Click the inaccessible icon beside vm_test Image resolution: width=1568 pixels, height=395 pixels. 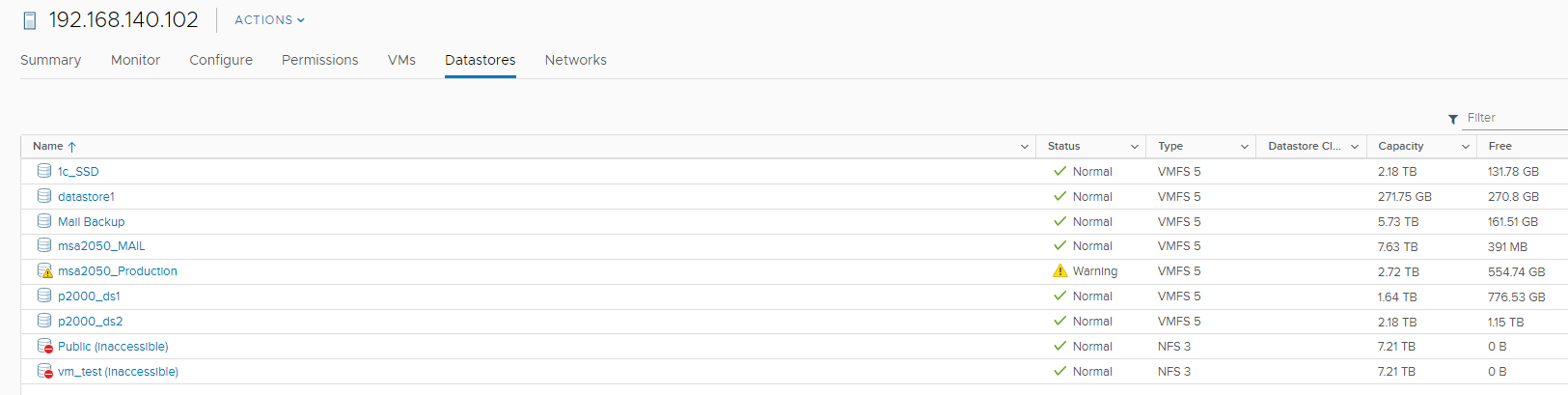click(x=44, y=371)
